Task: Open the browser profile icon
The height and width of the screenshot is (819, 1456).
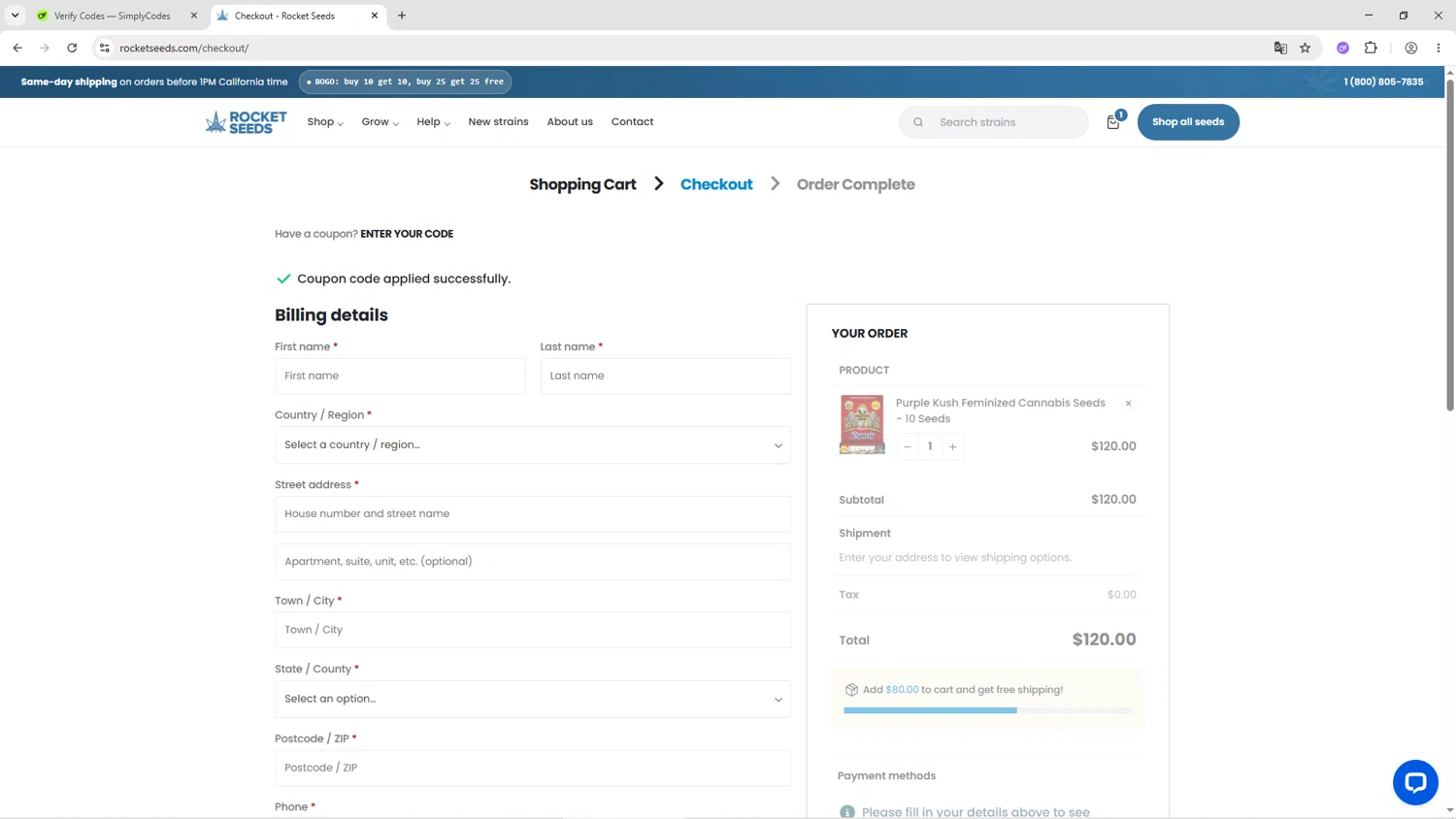Action: pyautogui.click(x=1411, y=48)
